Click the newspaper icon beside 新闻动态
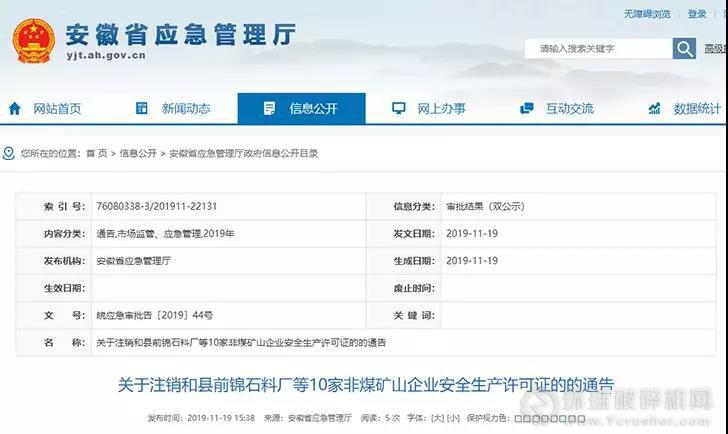Viewport: 728px width, 434px height. (x=144, y=109)
